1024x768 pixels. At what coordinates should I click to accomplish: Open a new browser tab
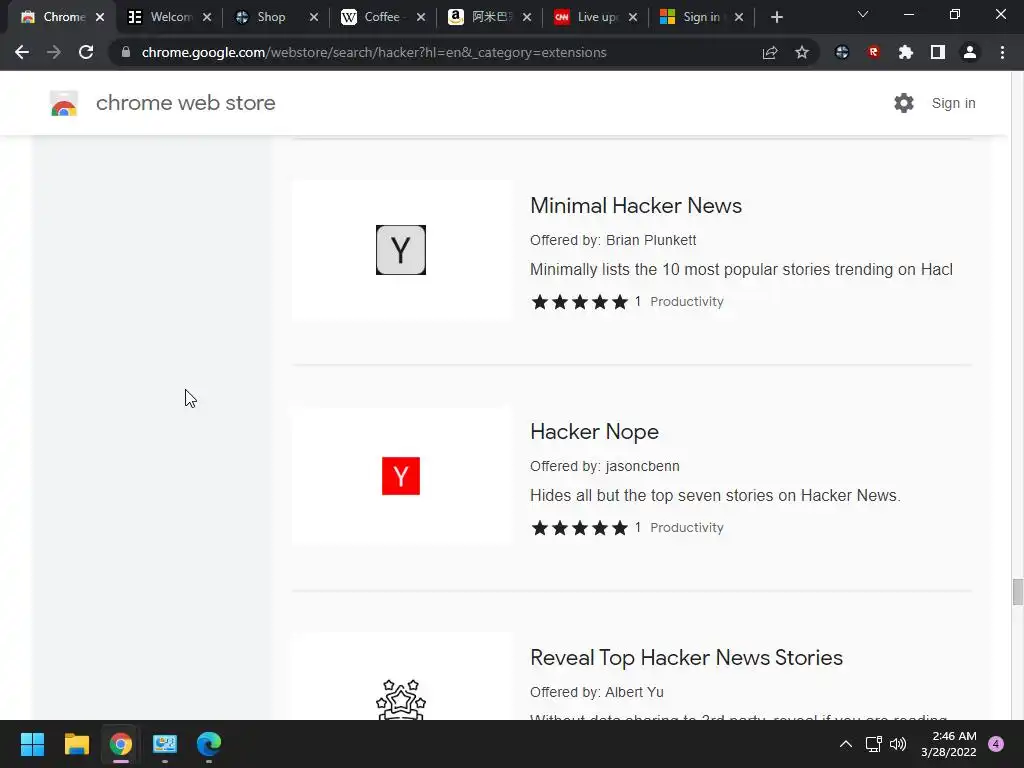pyautogui.click(x=776, y=17)
